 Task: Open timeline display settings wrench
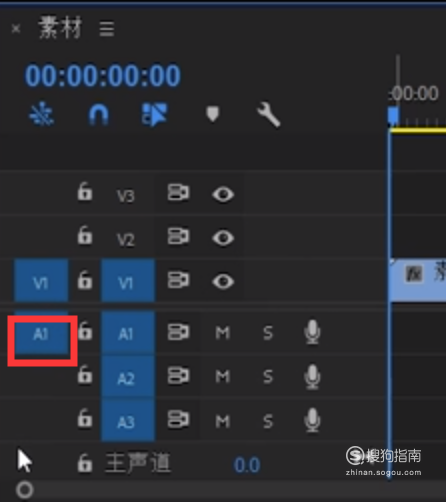click(268, 115)
